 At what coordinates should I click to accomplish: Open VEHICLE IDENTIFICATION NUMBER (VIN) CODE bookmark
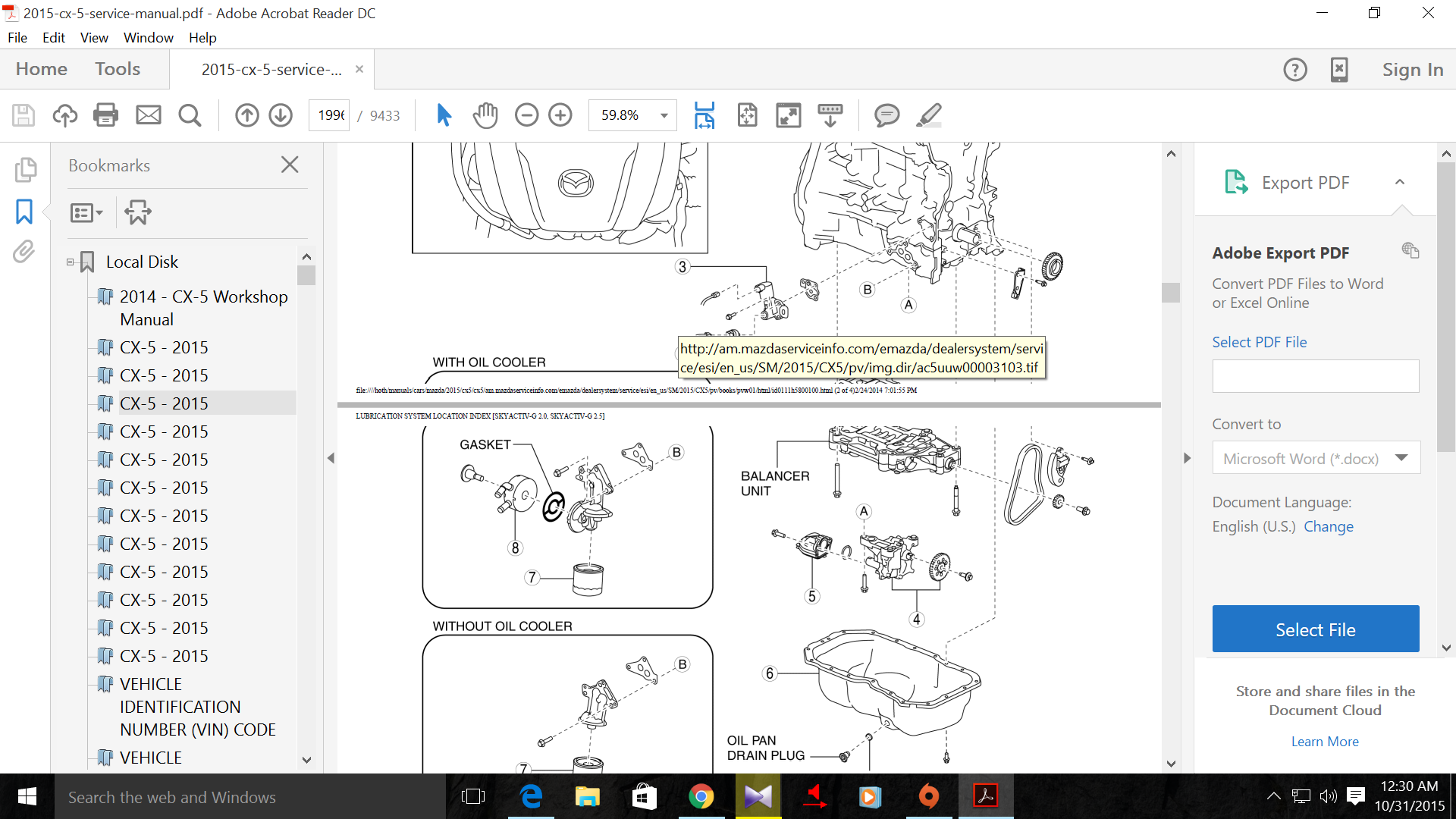197,707
